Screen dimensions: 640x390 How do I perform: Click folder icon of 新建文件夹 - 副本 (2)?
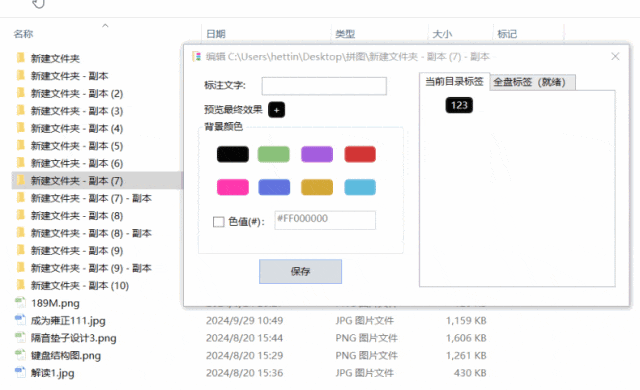[20, 93]
